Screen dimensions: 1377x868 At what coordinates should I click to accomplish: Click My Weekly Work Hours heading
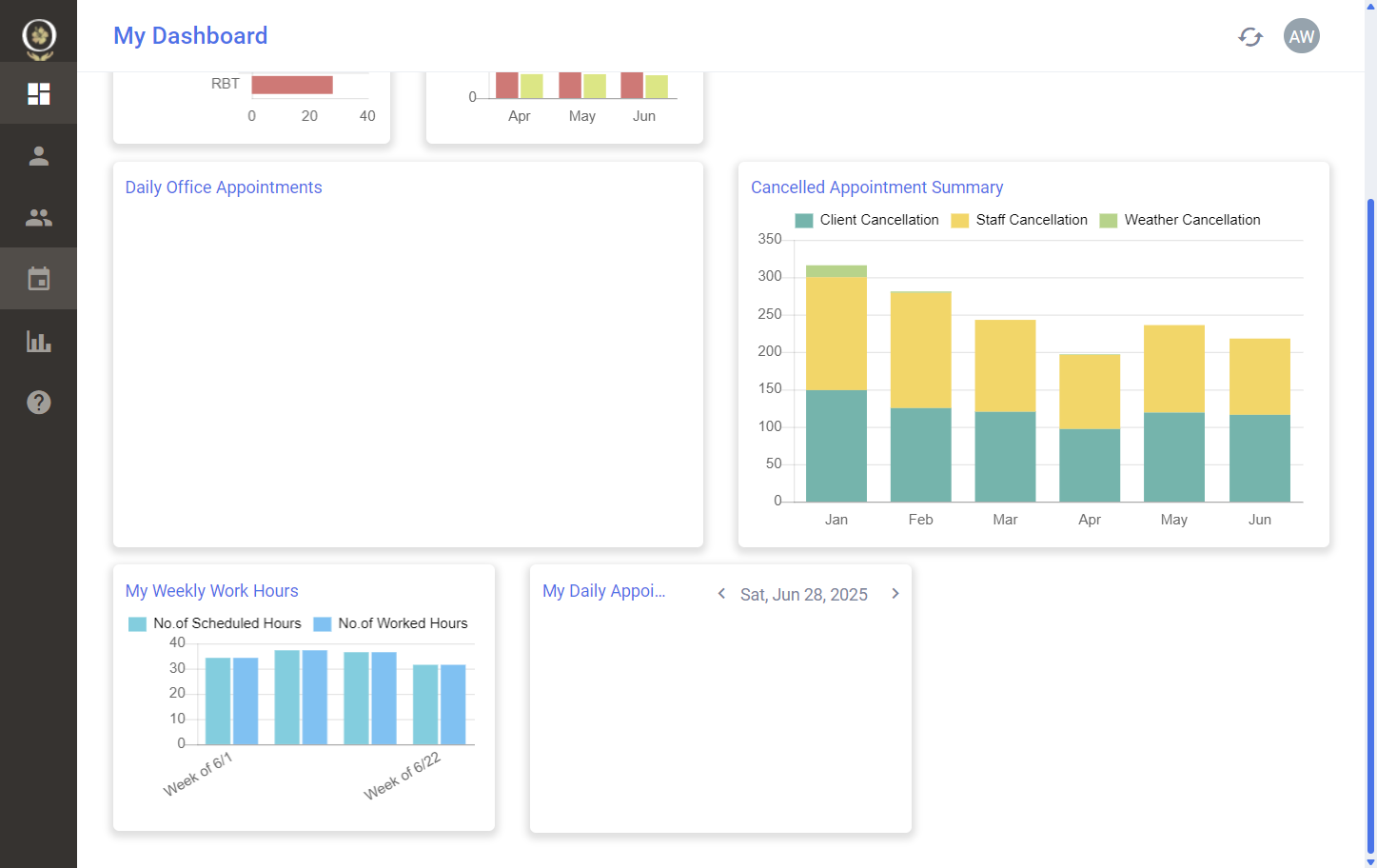[212, 591]
